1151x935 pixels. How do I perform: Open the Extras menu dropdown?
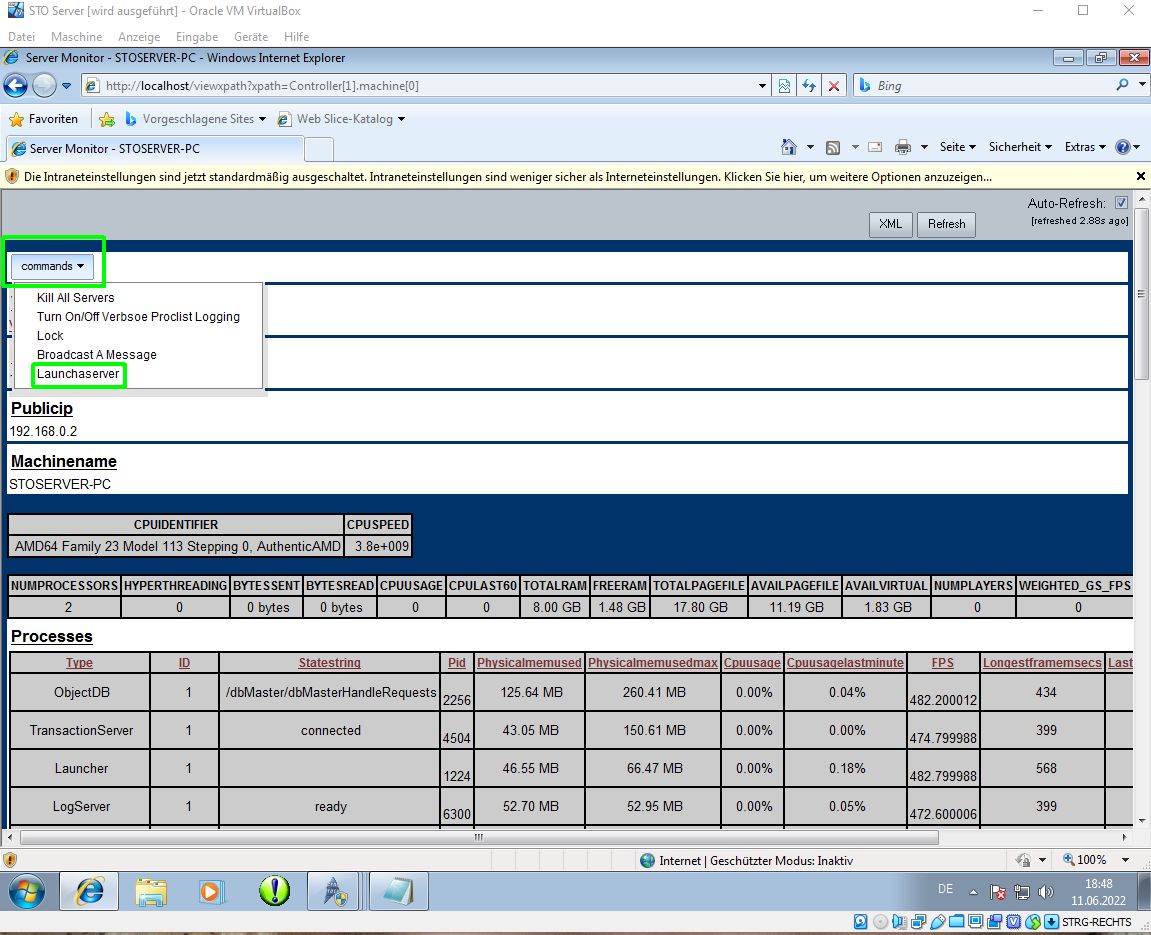[x=1085, y=147]
